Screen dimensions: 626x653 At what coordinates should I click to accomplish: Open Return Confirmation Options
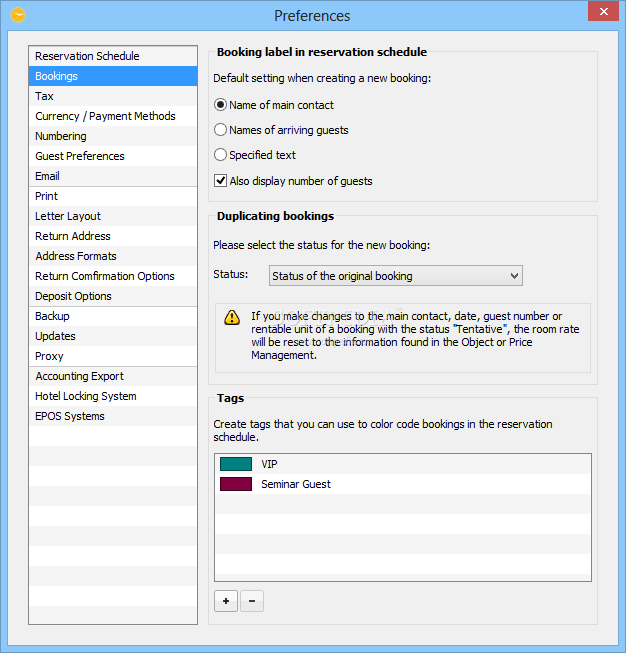[x=113, y=276]
